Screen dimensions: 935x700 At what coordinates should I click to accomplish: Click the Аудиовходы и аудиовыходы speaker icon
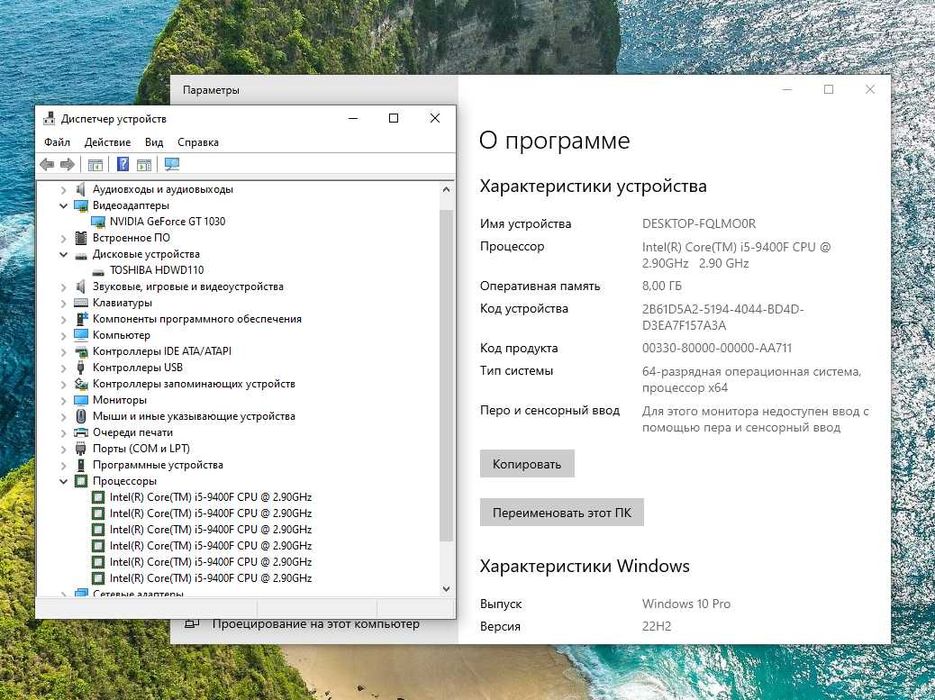[x=81, y=189]
